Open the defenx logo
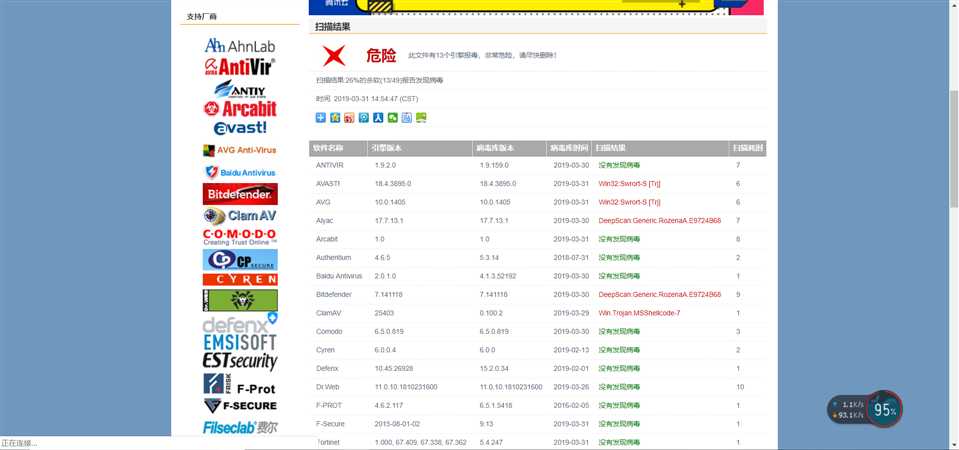The height and width of the screenshot is (450, 959). pos(240,322)
